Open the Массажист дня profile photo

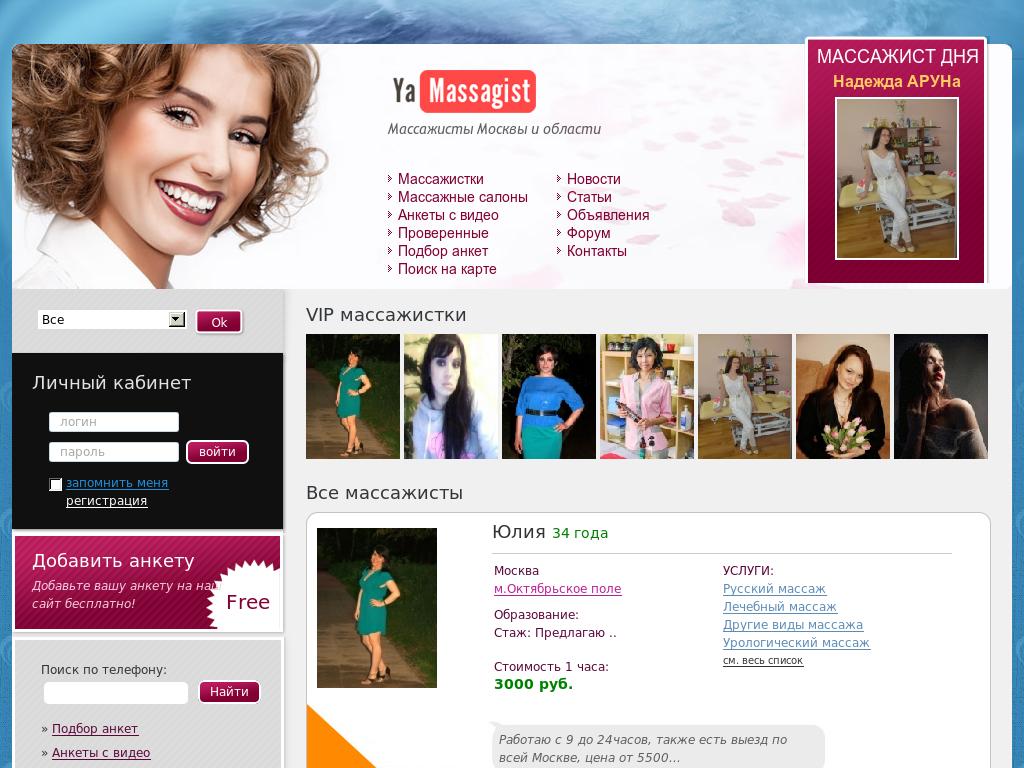897,178
